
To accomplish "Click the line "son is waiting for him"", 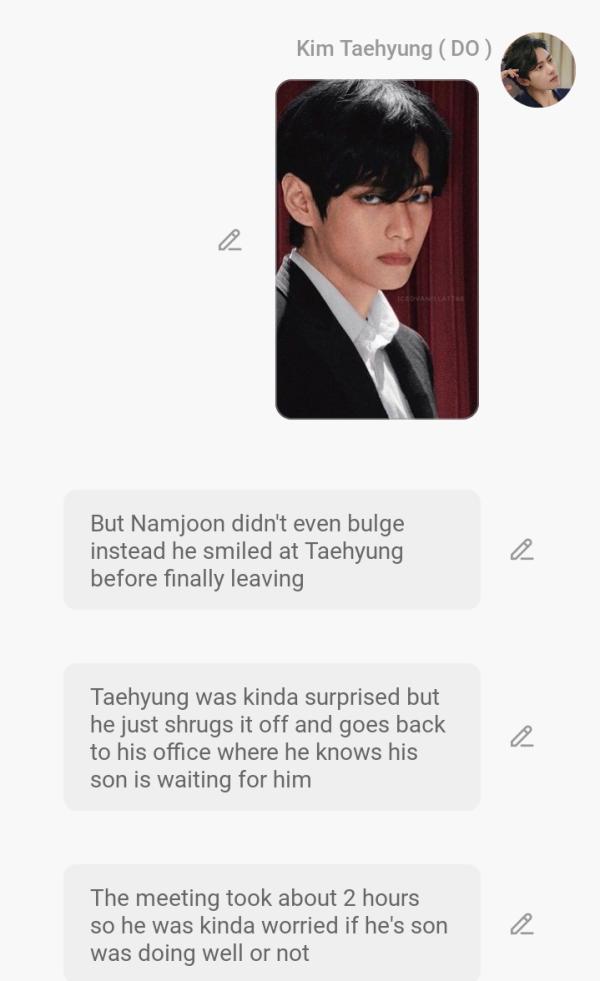I will pyautogui.click(x=201, y=780).
